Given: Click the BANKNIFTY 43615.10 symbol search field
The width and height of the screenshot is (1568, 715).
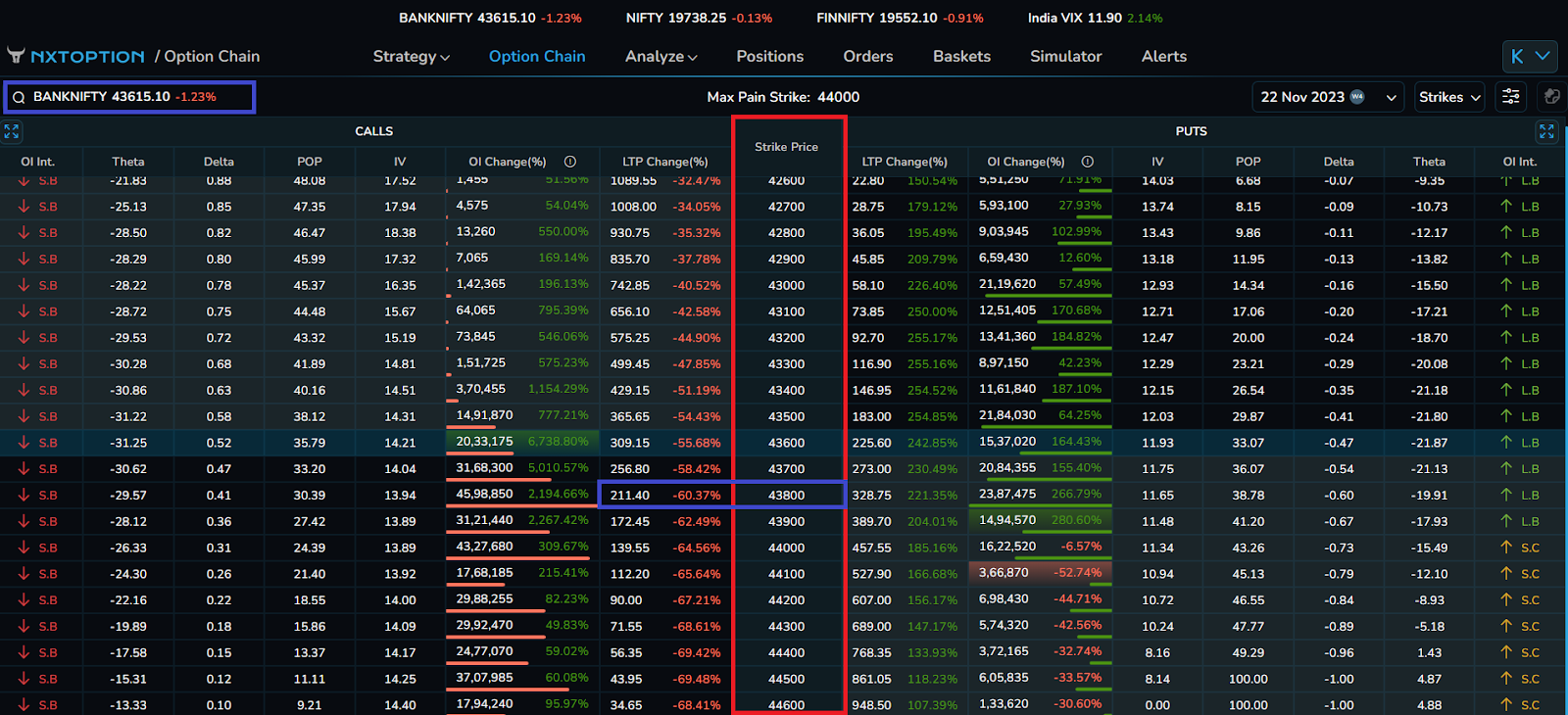Looking at the screenshot, I should pyautogui.click(x=129, y=97).
